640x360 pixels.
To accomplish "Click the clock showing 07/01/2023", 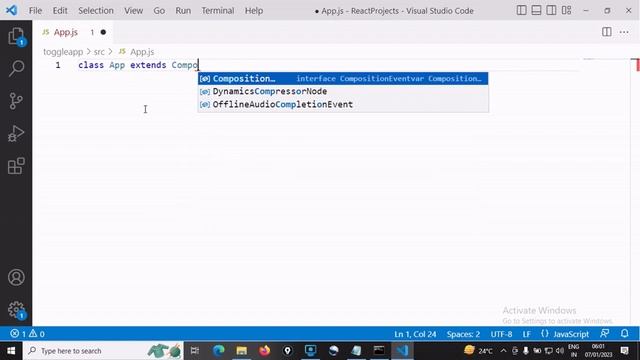I will [x=598, y=351].
